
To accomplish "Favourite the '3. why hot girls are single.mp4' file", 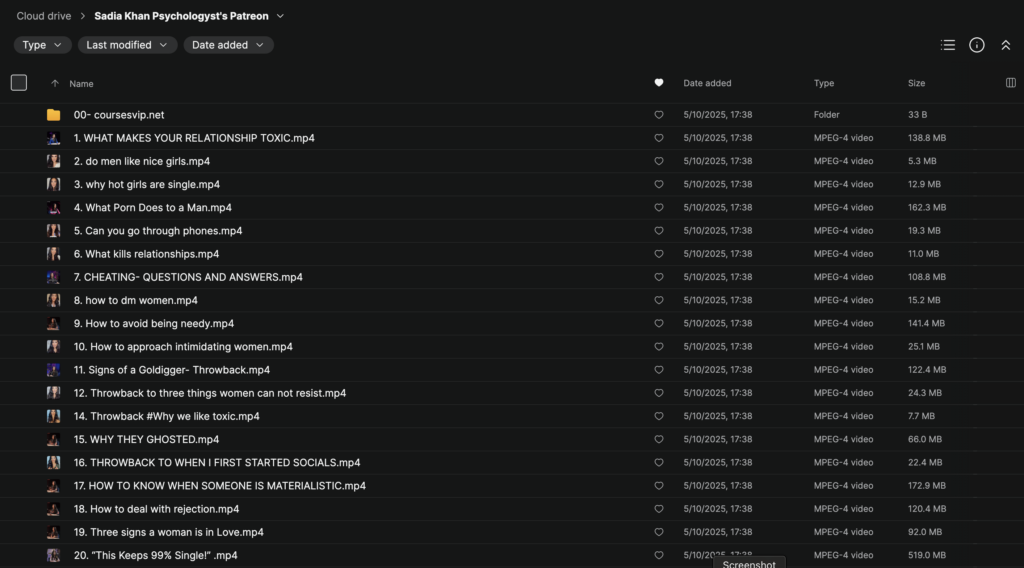I will coord(658,185).
